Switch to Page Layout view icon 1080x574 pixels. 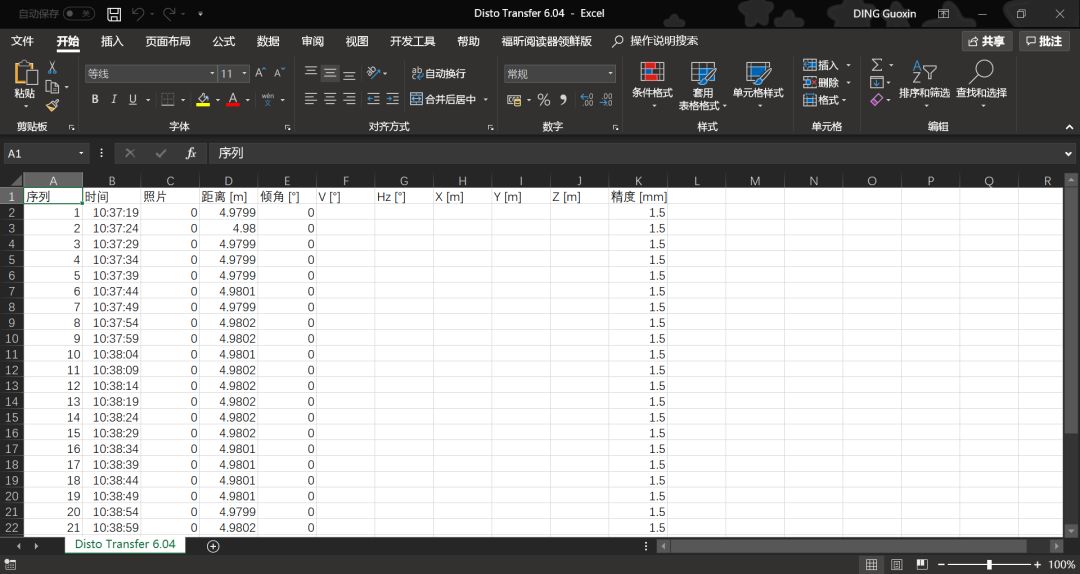(x=896, y=565)
